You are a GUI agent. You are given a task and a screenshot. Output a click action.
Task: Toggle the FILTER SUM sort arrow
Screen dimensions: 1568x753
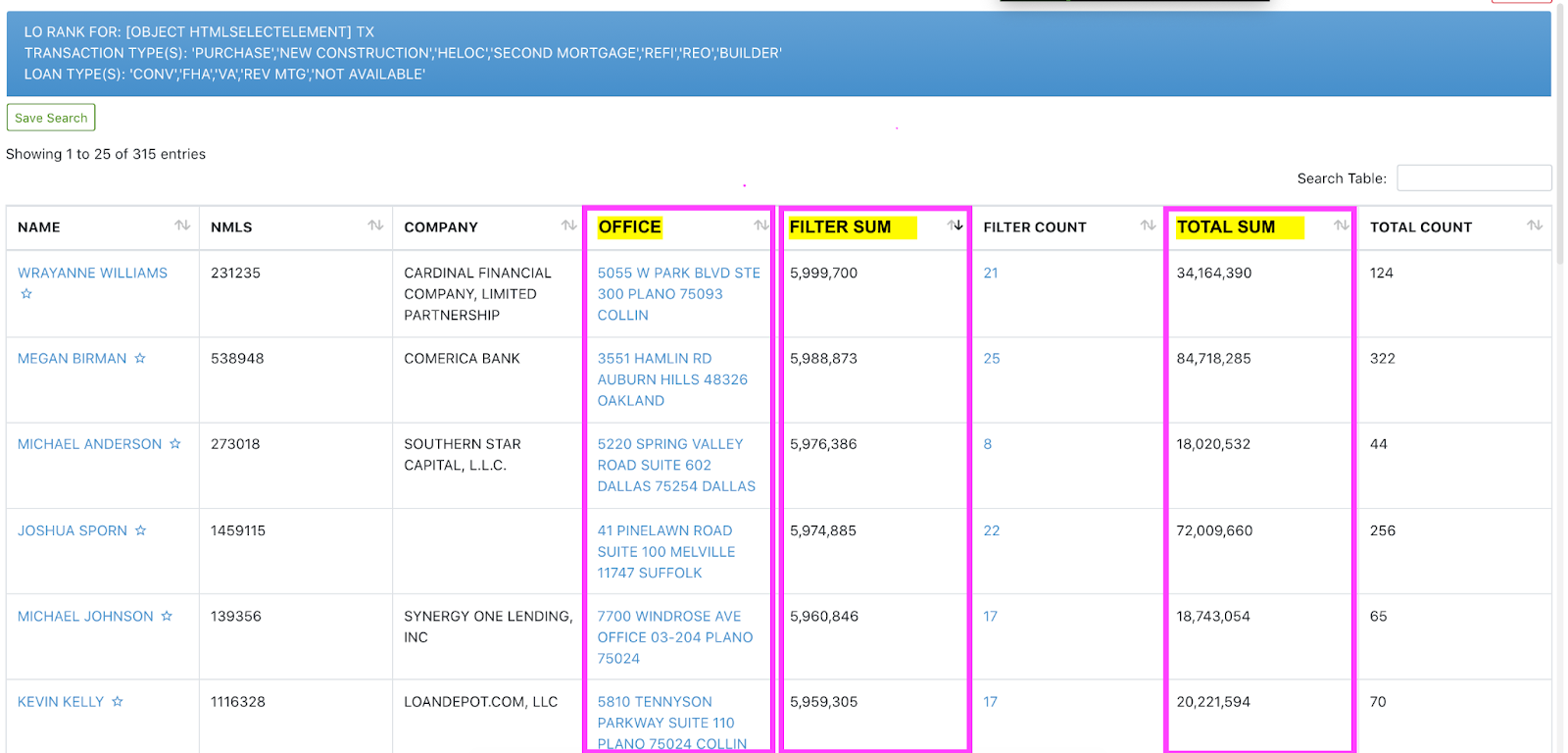click(955, 226)
